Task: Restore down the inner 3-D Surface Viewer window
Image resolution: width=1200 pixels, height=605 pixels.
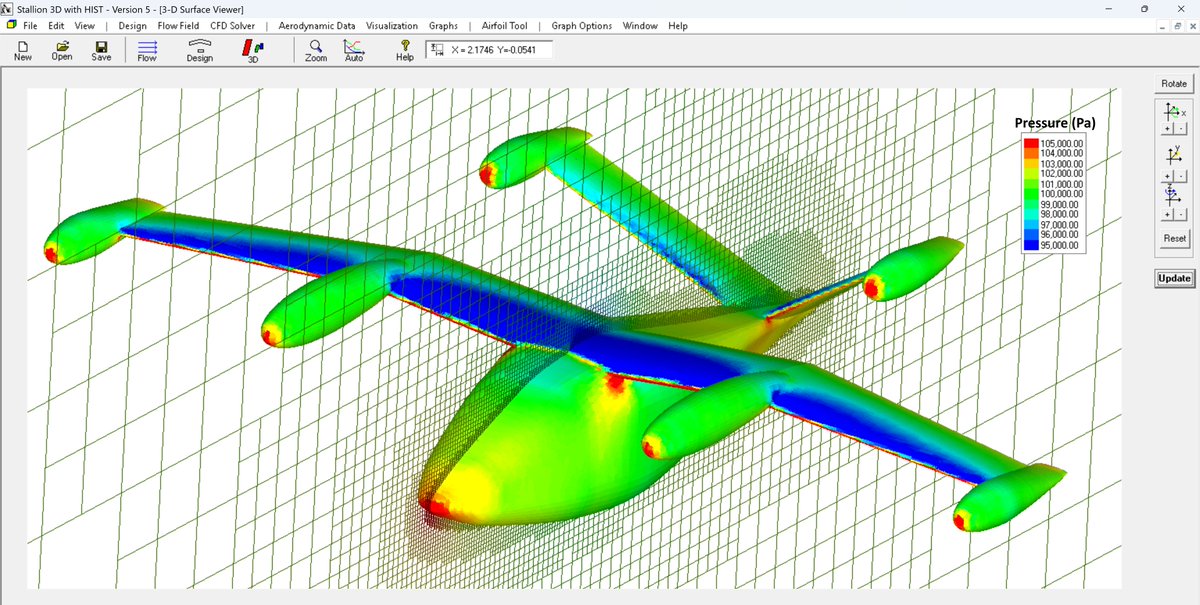Action: pos(1177,26)
